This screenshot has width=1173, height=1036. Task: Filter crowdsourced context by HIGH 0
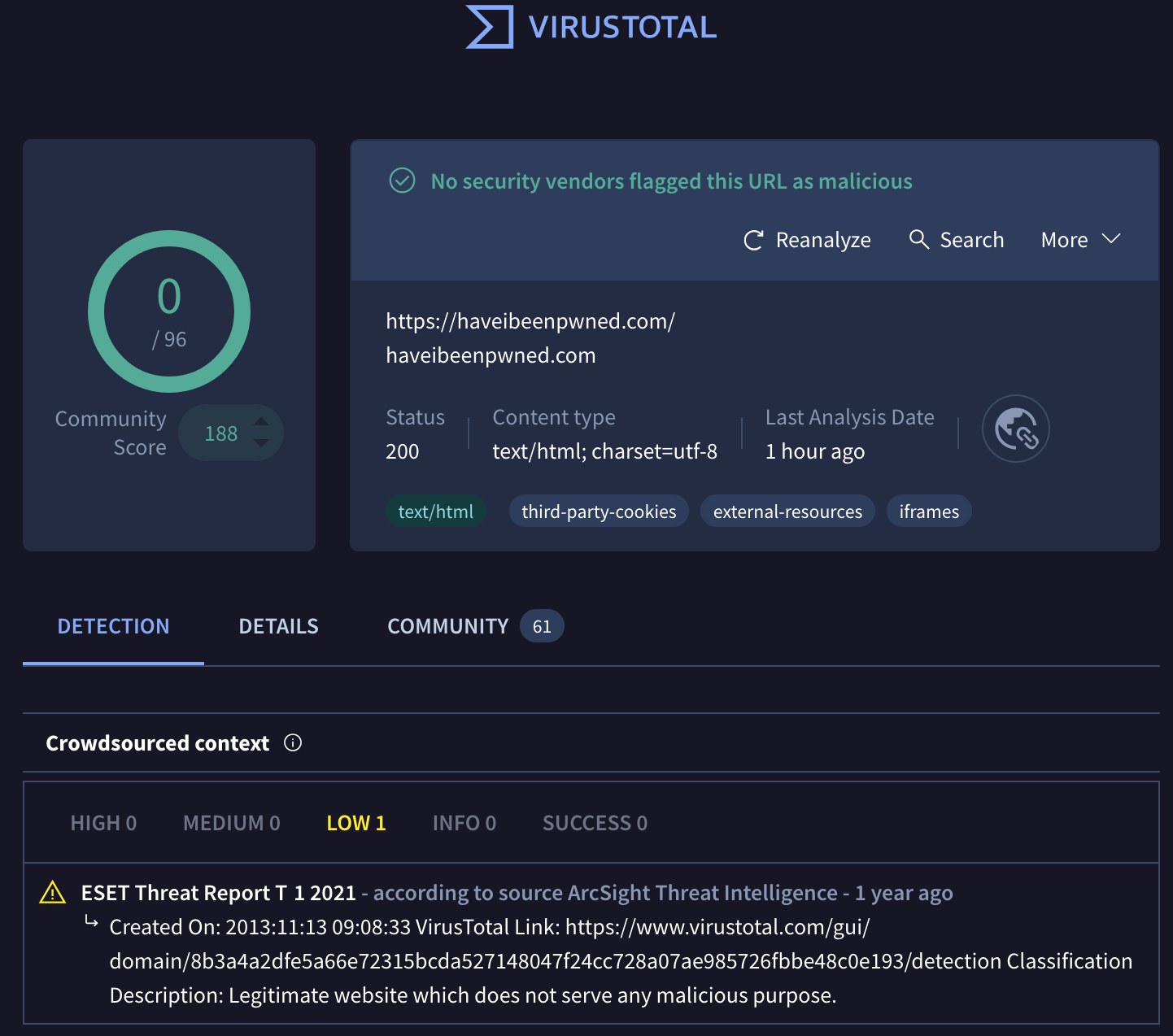point(103,823)
